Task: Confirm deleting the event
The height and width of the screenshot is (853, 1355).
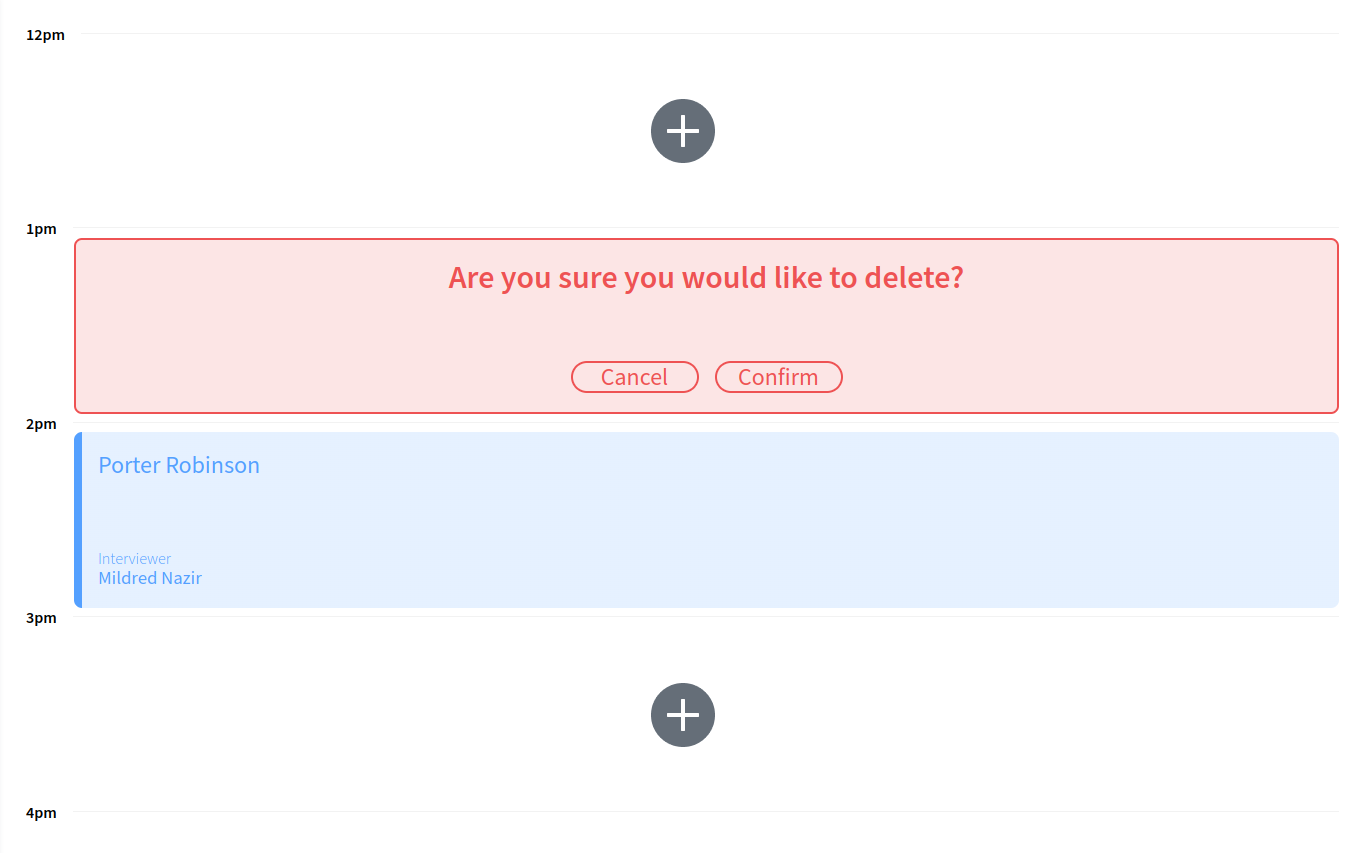Action: click(x=779, y=377)
